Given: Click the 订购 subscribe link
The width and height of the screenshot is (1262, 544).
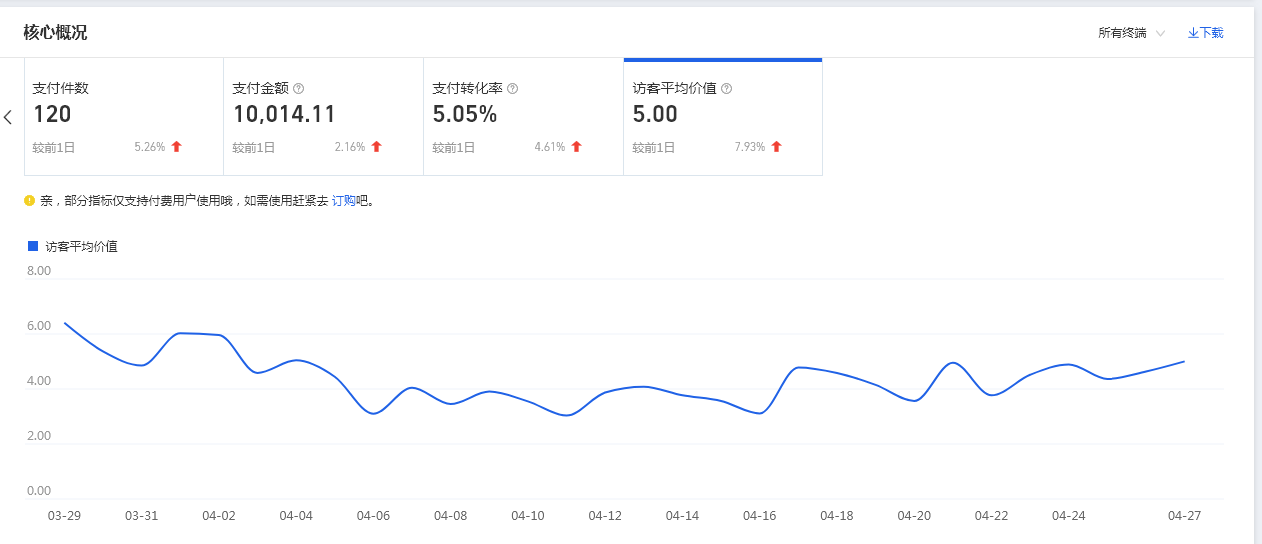Looking at the screenshot, I should (x=343, y=201).
